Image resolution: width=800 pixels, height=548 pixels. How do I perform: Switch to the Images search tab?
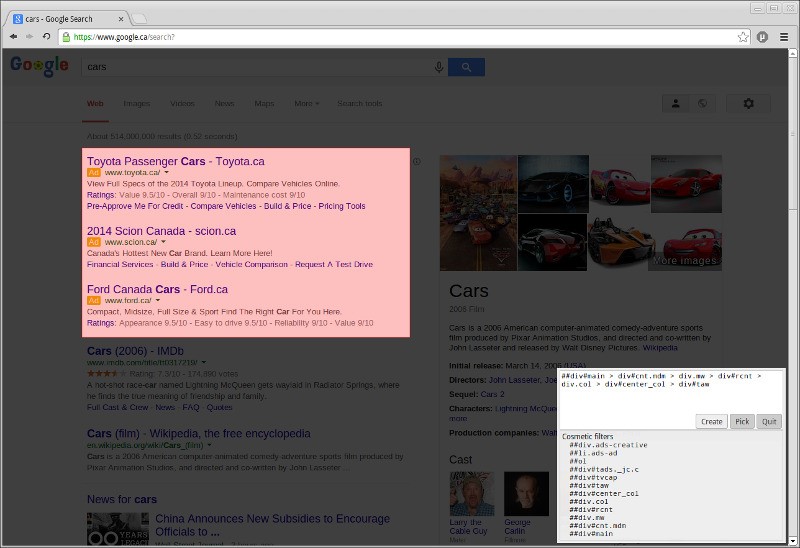pyautogui.click(x=137, y=103)
